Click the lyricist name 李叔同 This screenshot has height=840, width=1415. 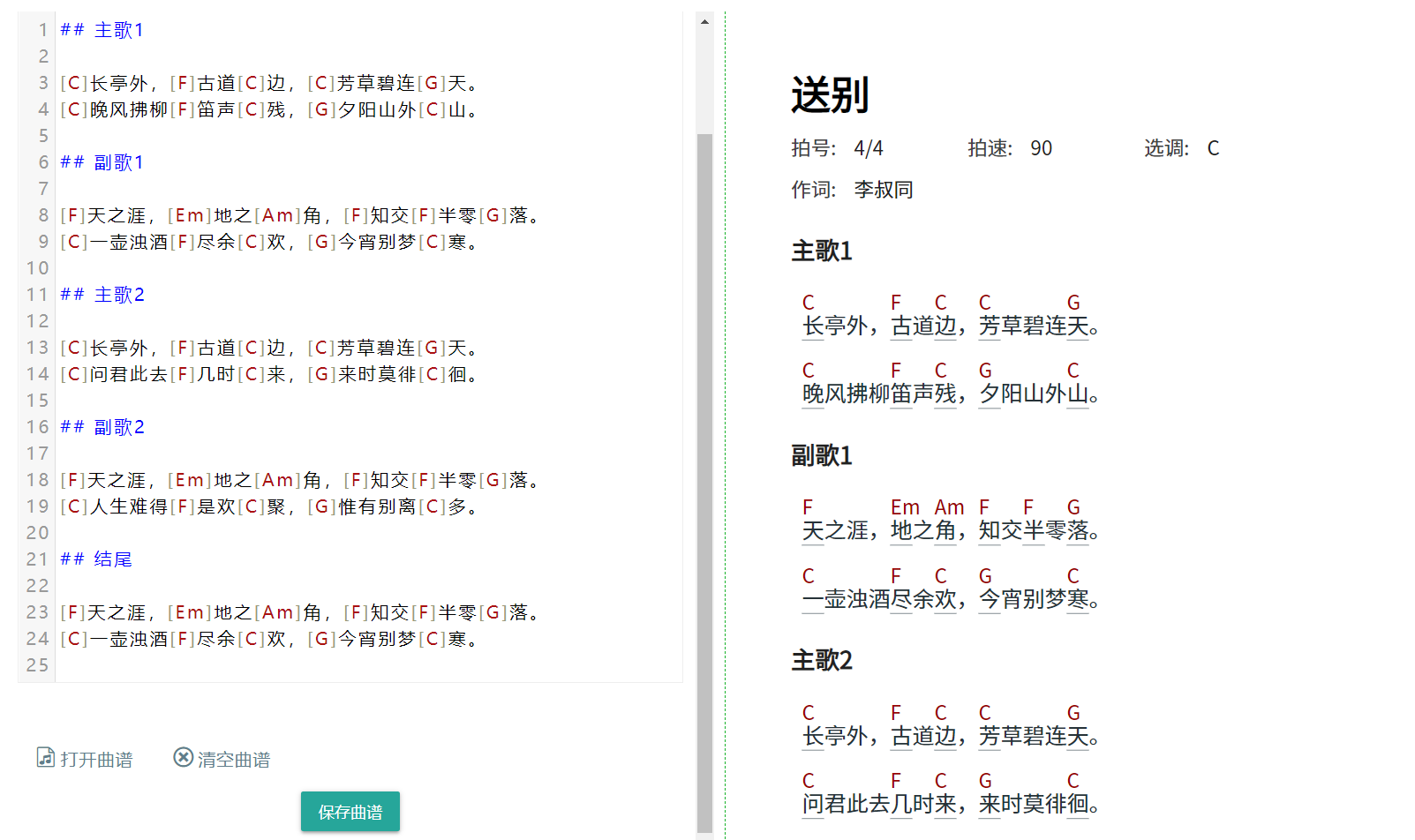(x=884, y=189)
